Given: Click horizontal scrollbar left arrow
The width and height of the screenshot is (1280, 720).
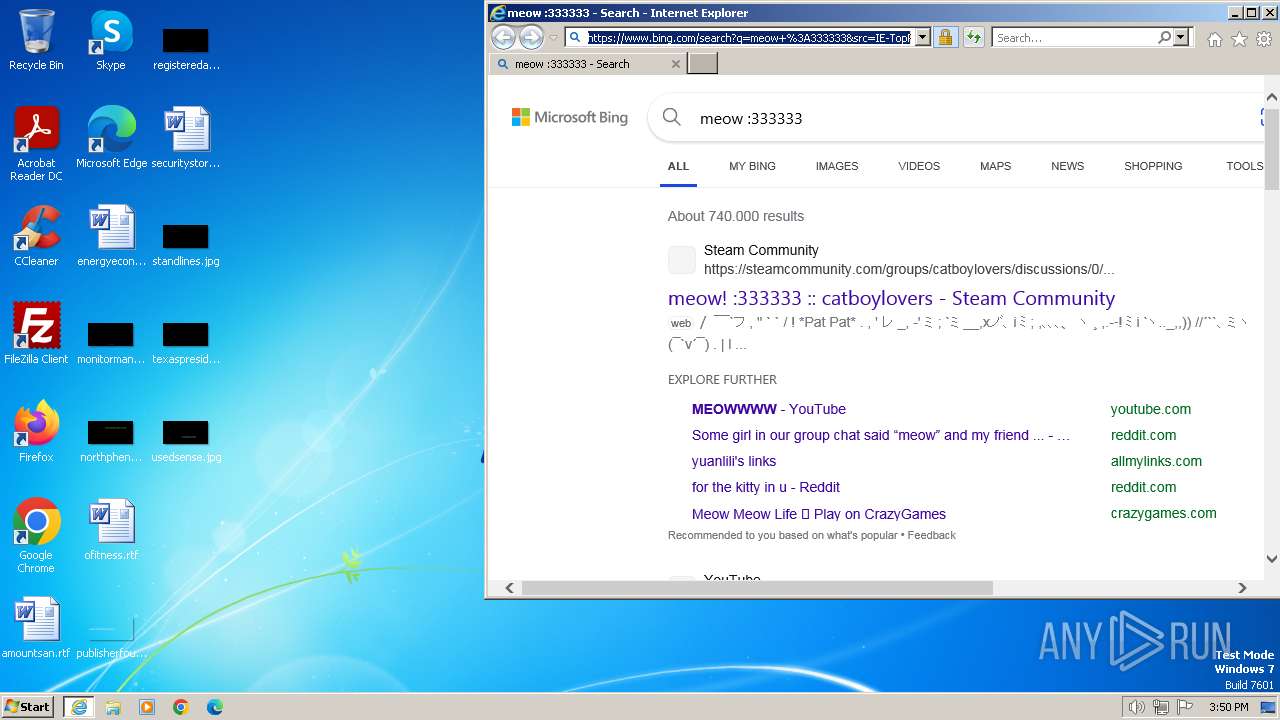Looking at the screenshot, I should 509,588.
